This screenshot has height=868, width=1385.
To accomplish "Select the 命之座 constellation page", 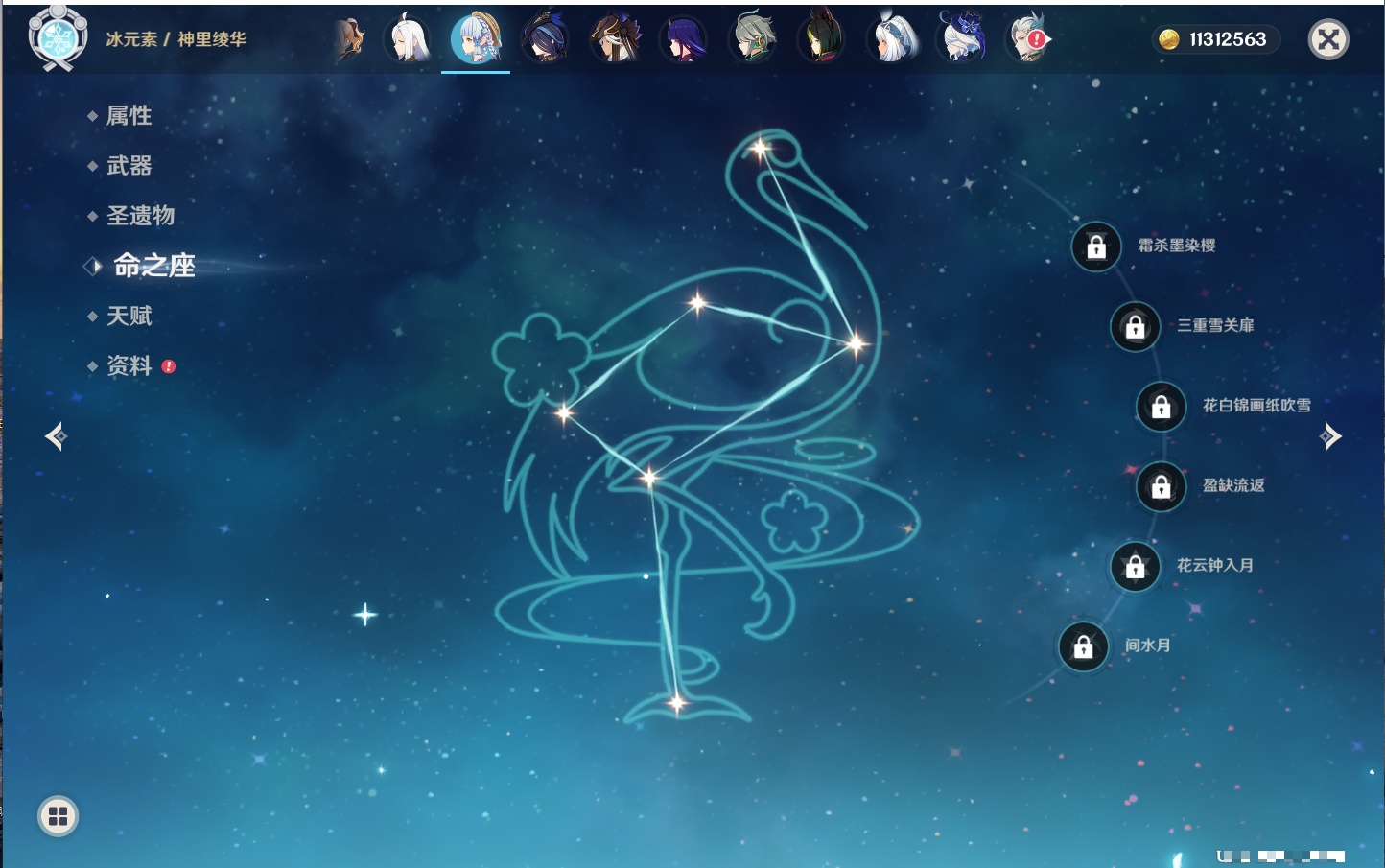I will 154,266.
